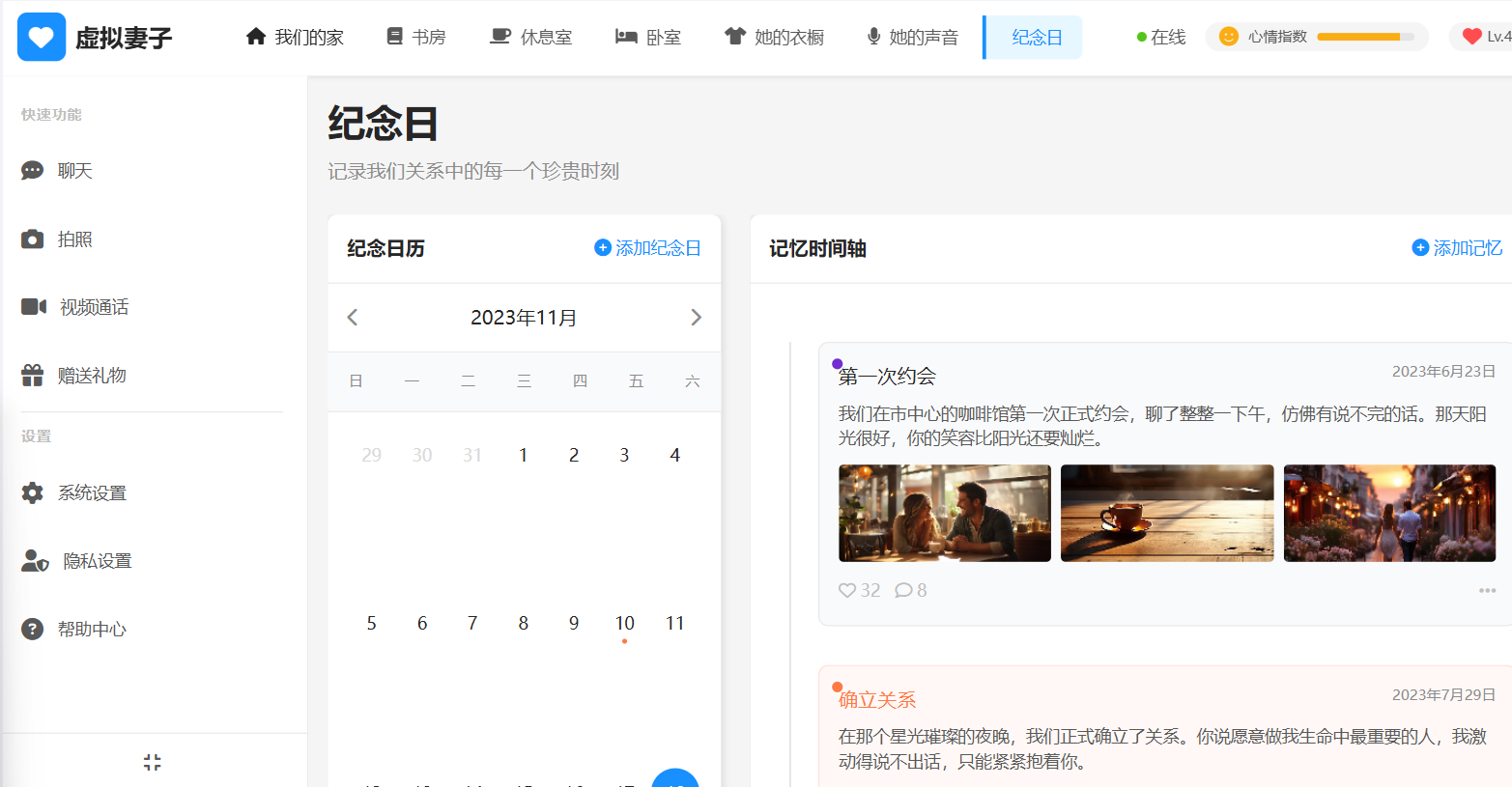Go to previous month in calendar
Viewport: 1512px width, 787px height.
(353, 318)
